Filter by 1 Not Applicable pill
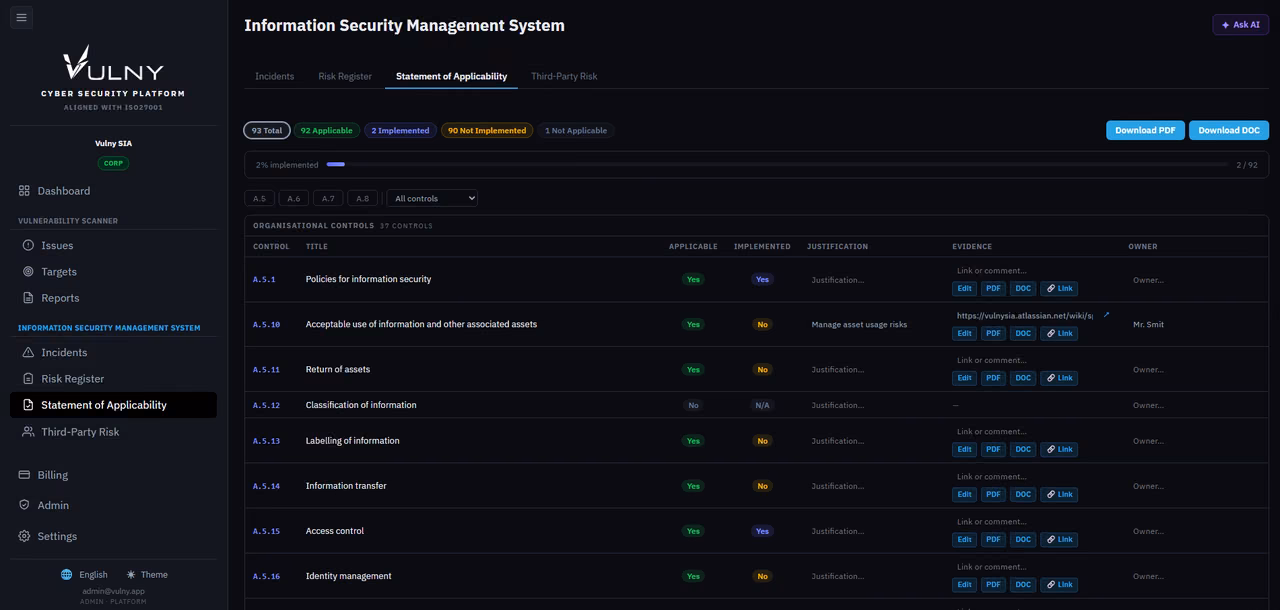The image size is (1280, 610). (576, 131)
